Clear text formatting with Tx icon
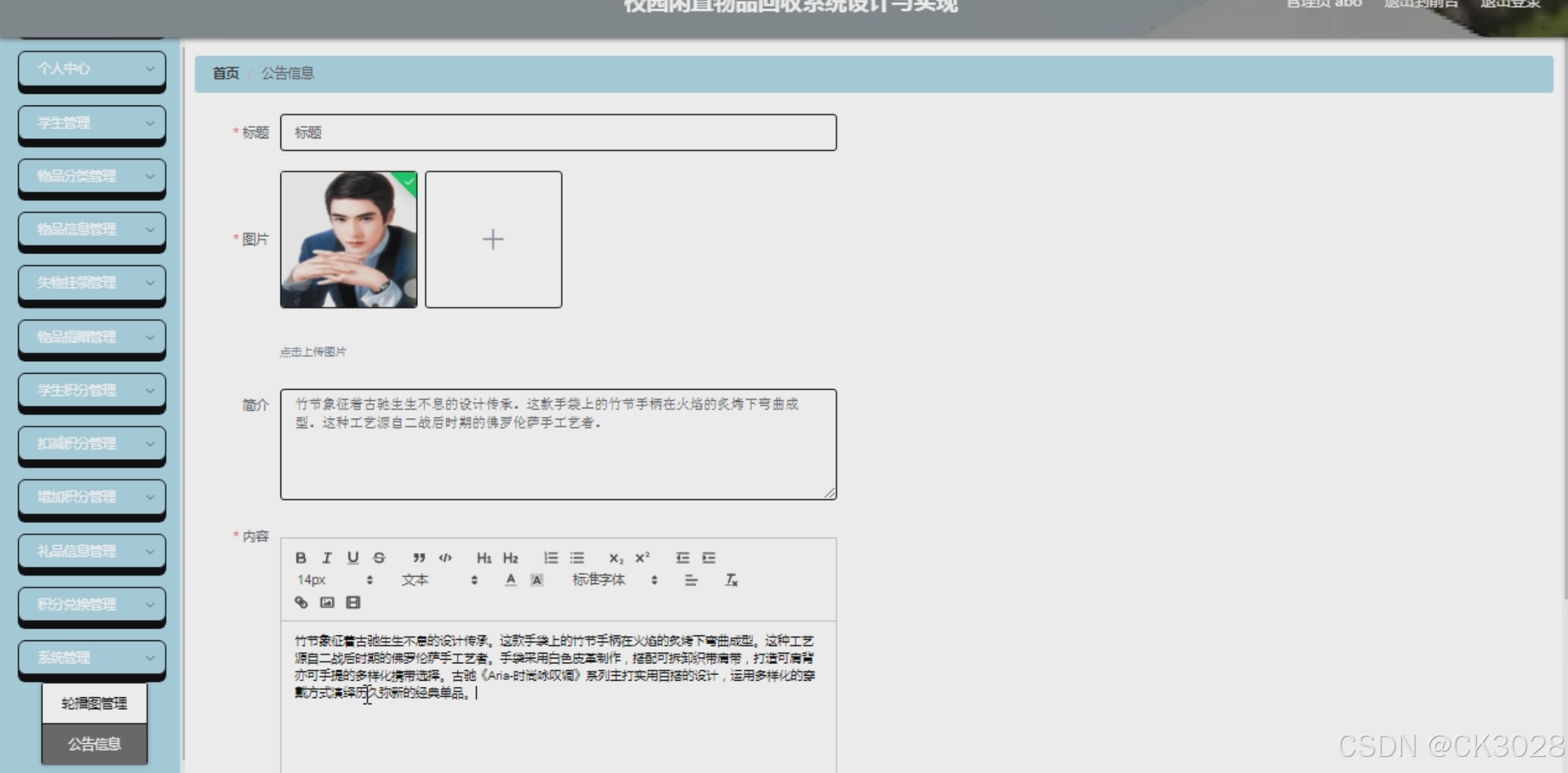This screenshot has width=1568, height=773. point(731,580)
